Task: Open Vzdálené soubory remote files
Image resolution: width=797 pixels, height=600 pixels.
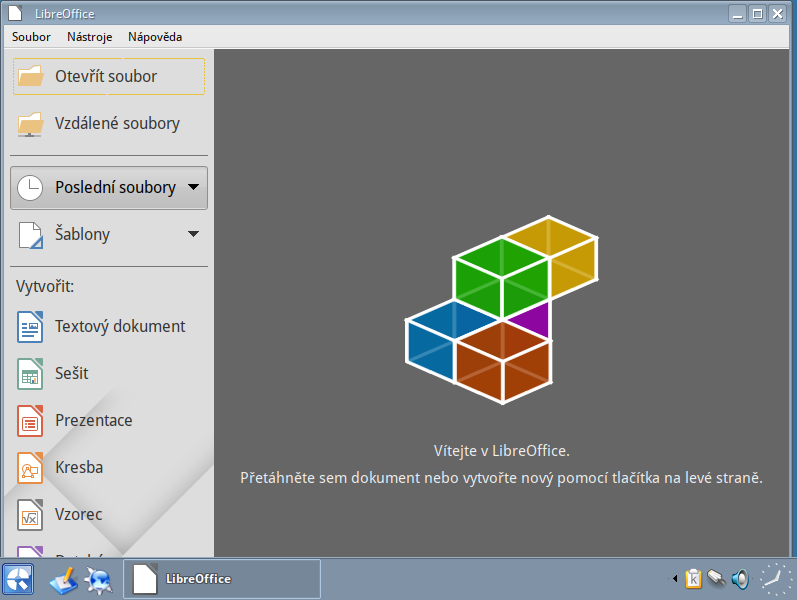Action: pyautogui.click(x=109, y=124)
